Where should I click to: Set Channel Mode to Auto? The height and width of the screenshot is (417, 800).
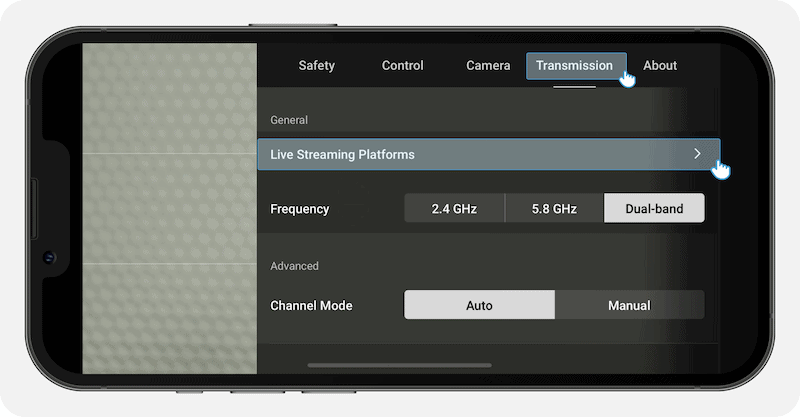point(479,305)
